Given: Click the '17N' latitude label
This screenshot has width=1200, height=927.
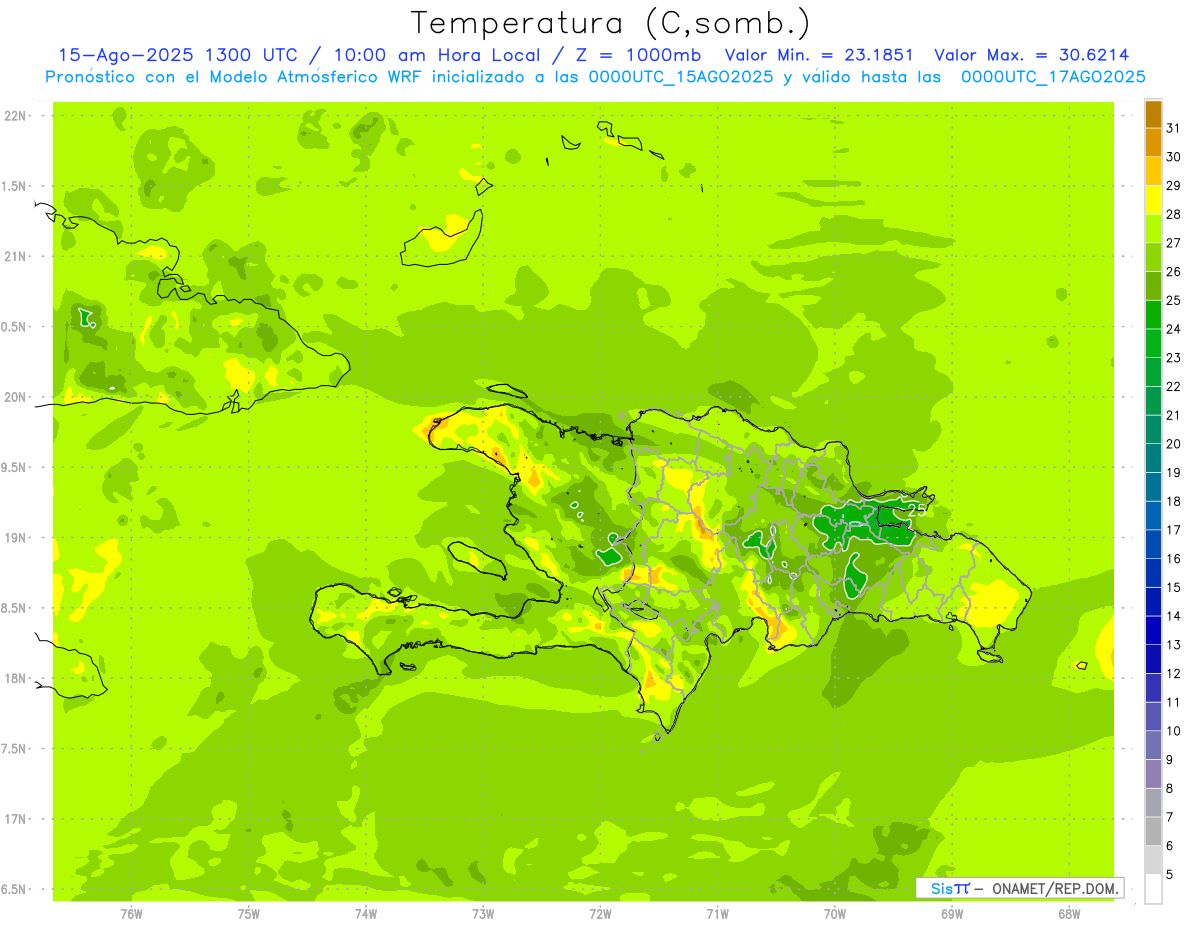Looking at the screenshot, I should click(15, 819).
